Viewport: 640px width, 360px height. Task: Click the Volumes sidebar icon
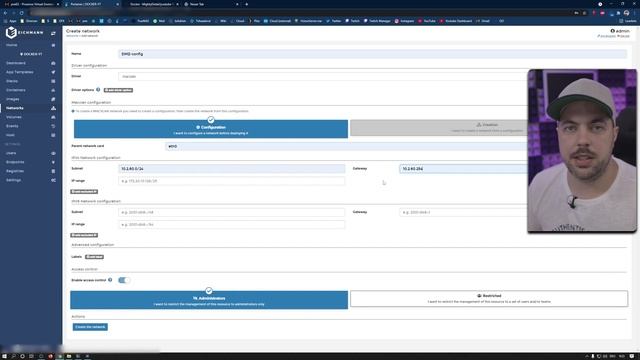[53, 117]
